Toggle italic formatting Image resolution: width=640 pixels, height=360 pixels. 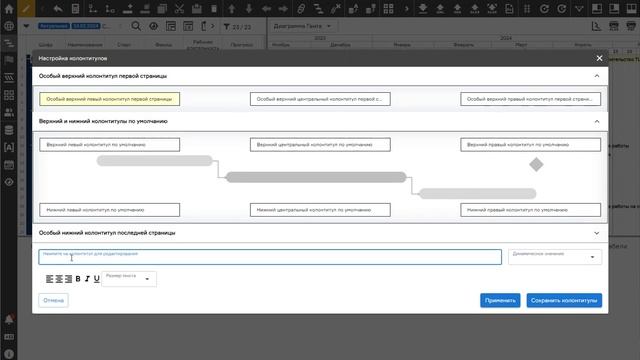(x=87, y=279)
